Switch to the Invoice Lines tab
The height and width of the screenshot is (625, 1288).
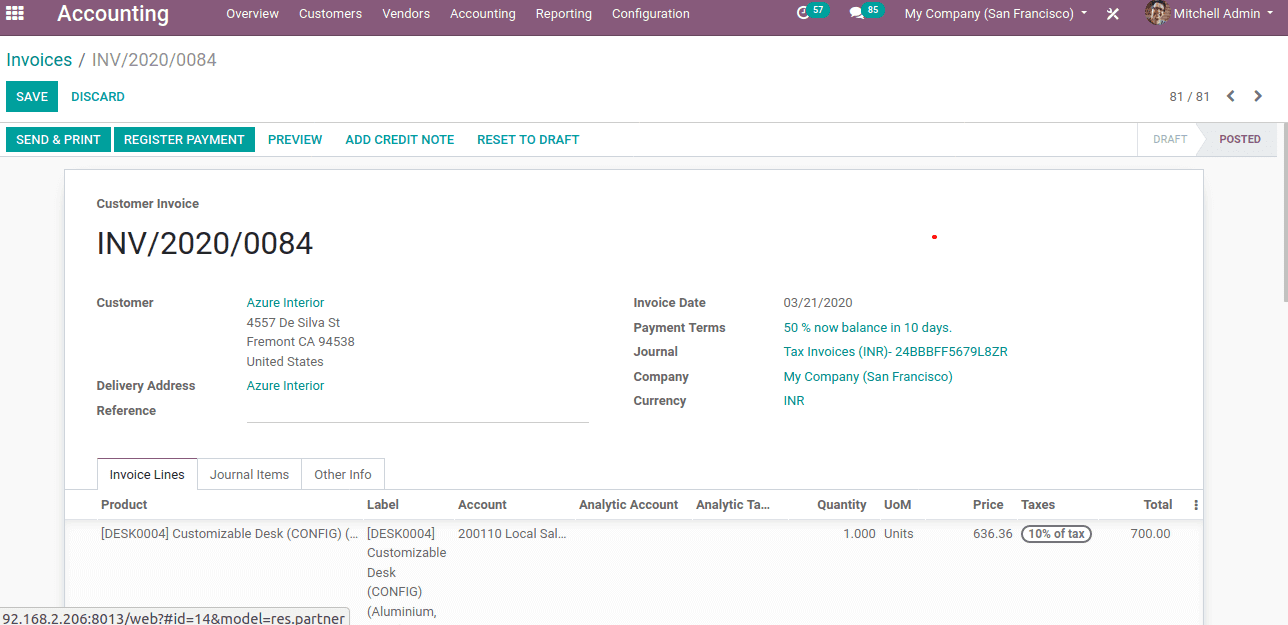pos(147,474)
